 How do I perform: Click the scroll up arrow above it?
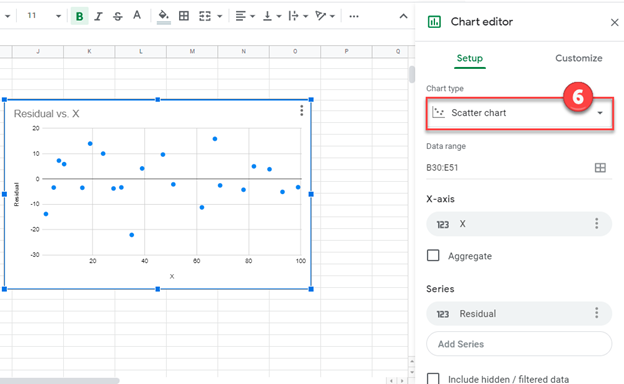point(412,361)
